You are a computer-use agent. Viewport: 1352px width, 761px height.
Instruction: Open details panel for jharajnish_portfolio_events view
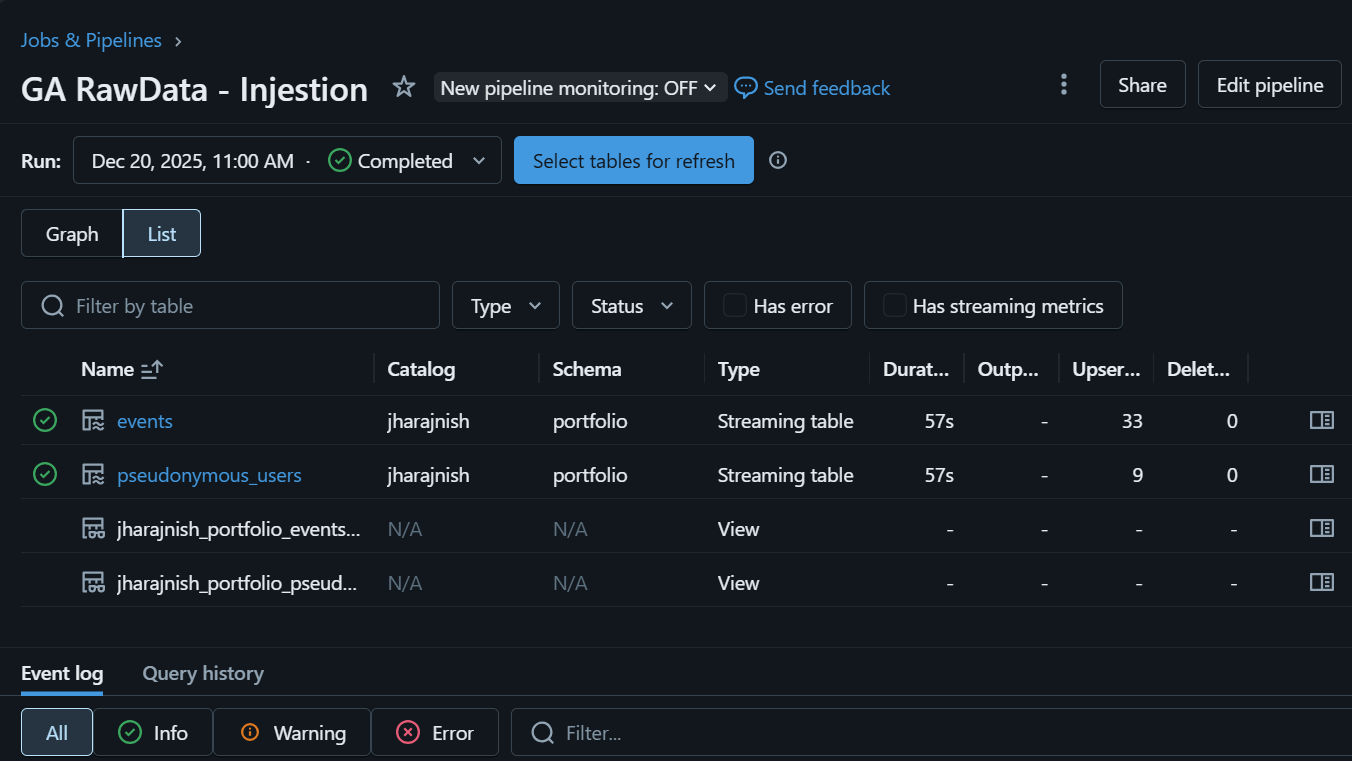click(1321, 529)
